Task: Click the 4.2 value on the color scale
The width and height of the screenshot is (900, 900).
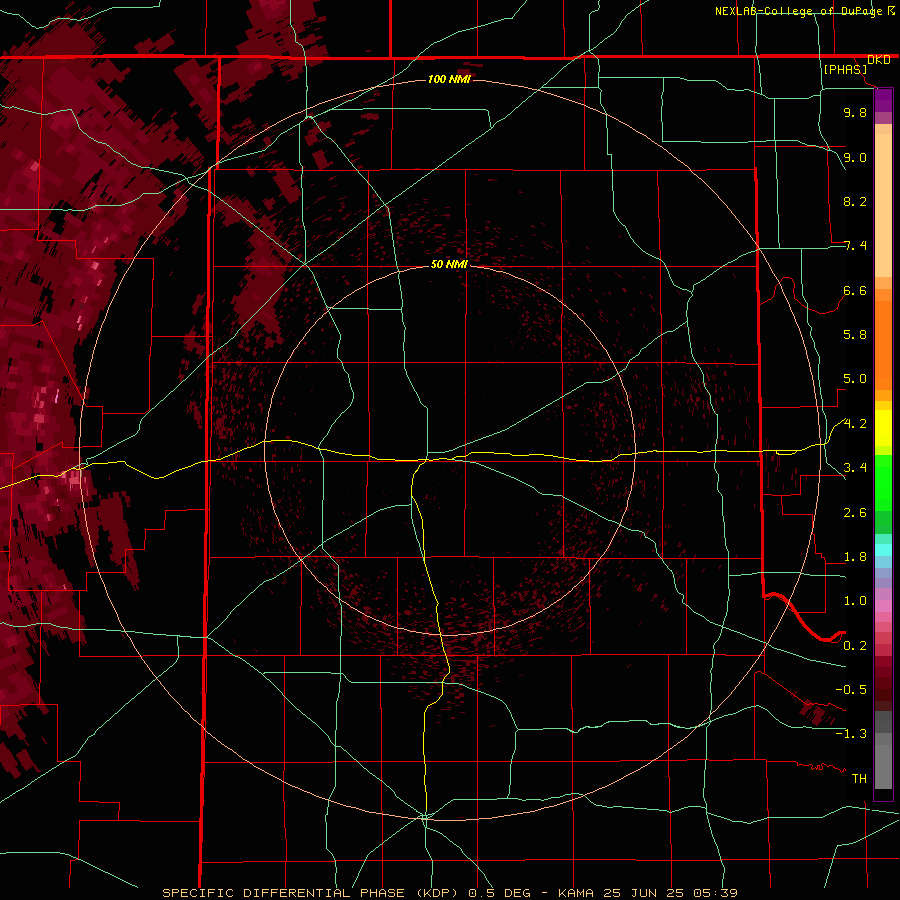Action: click(855, 424)
